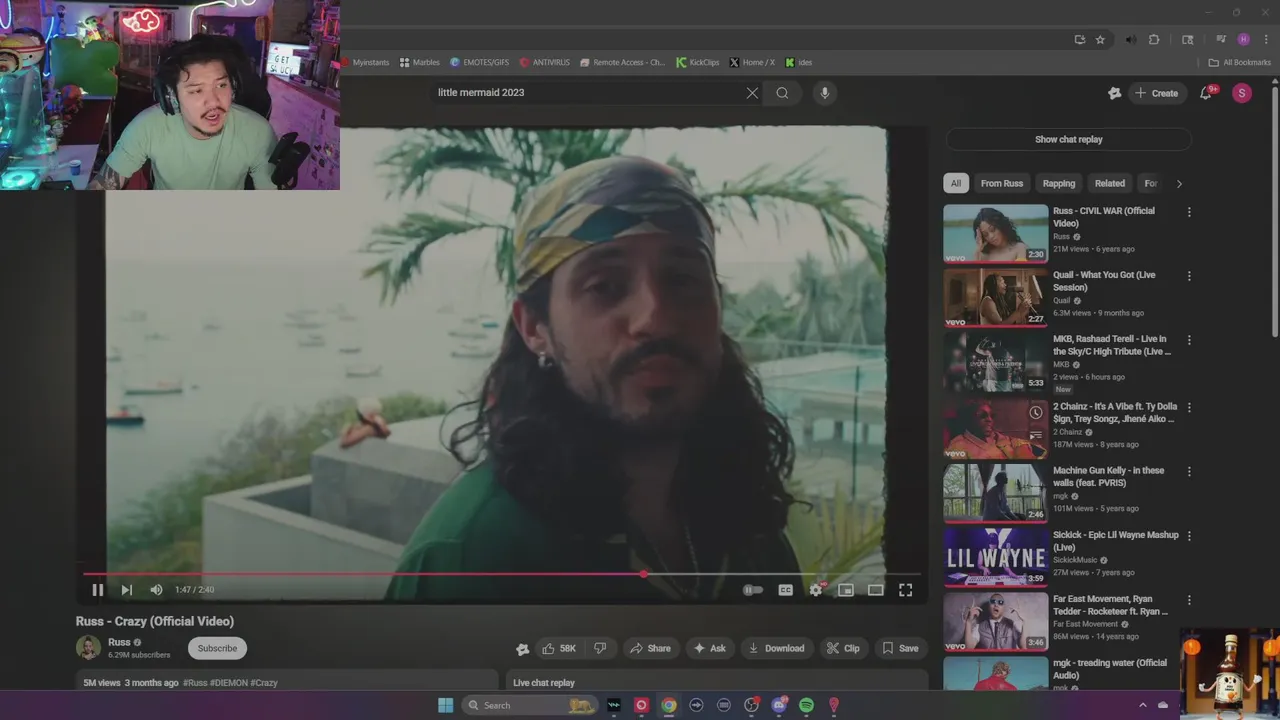Open the Russ - CIVIL WAR thumbnail
Screen dimensions: 1280x720
coord(995,233)
